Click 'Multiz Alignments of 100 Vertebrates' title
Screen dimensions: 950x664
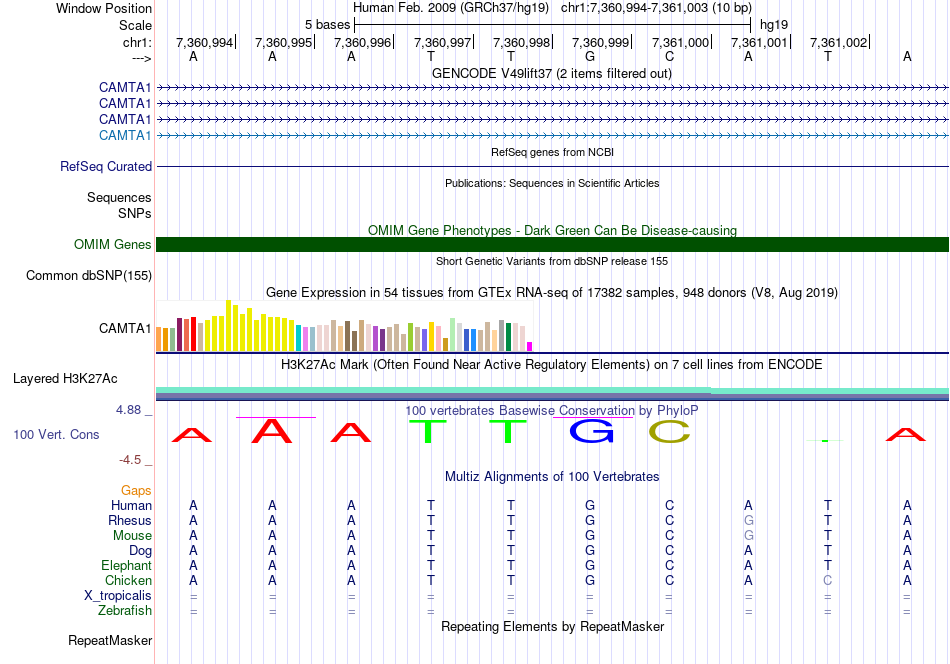[x=552, y=476]
